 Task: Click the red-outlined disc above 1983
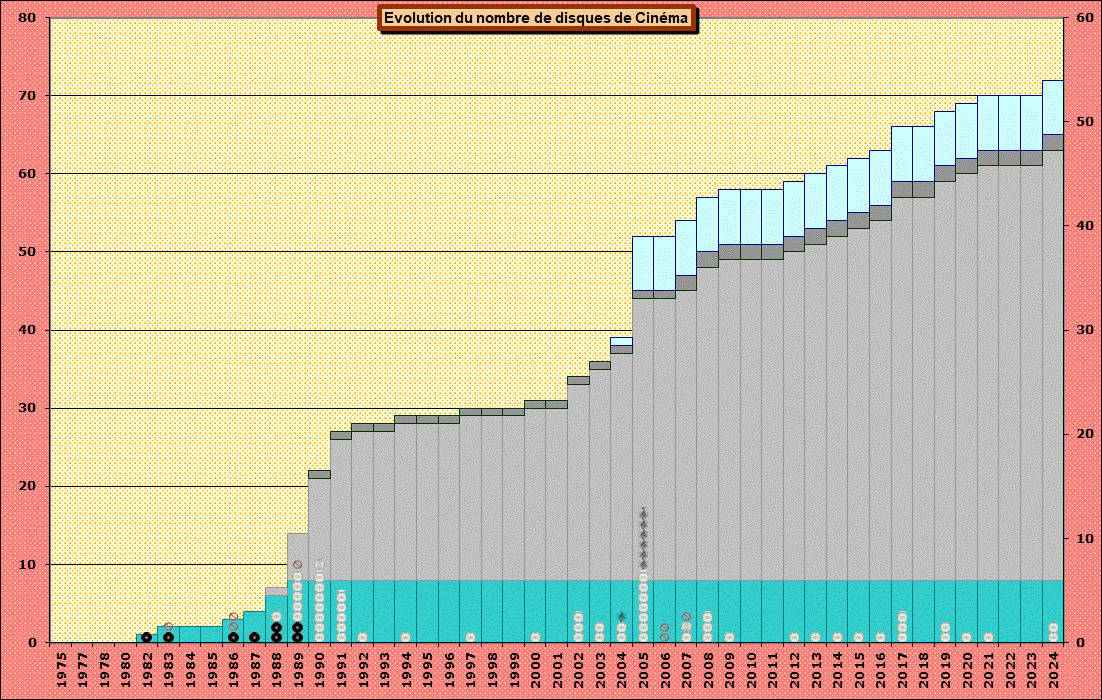pos(169,627)
